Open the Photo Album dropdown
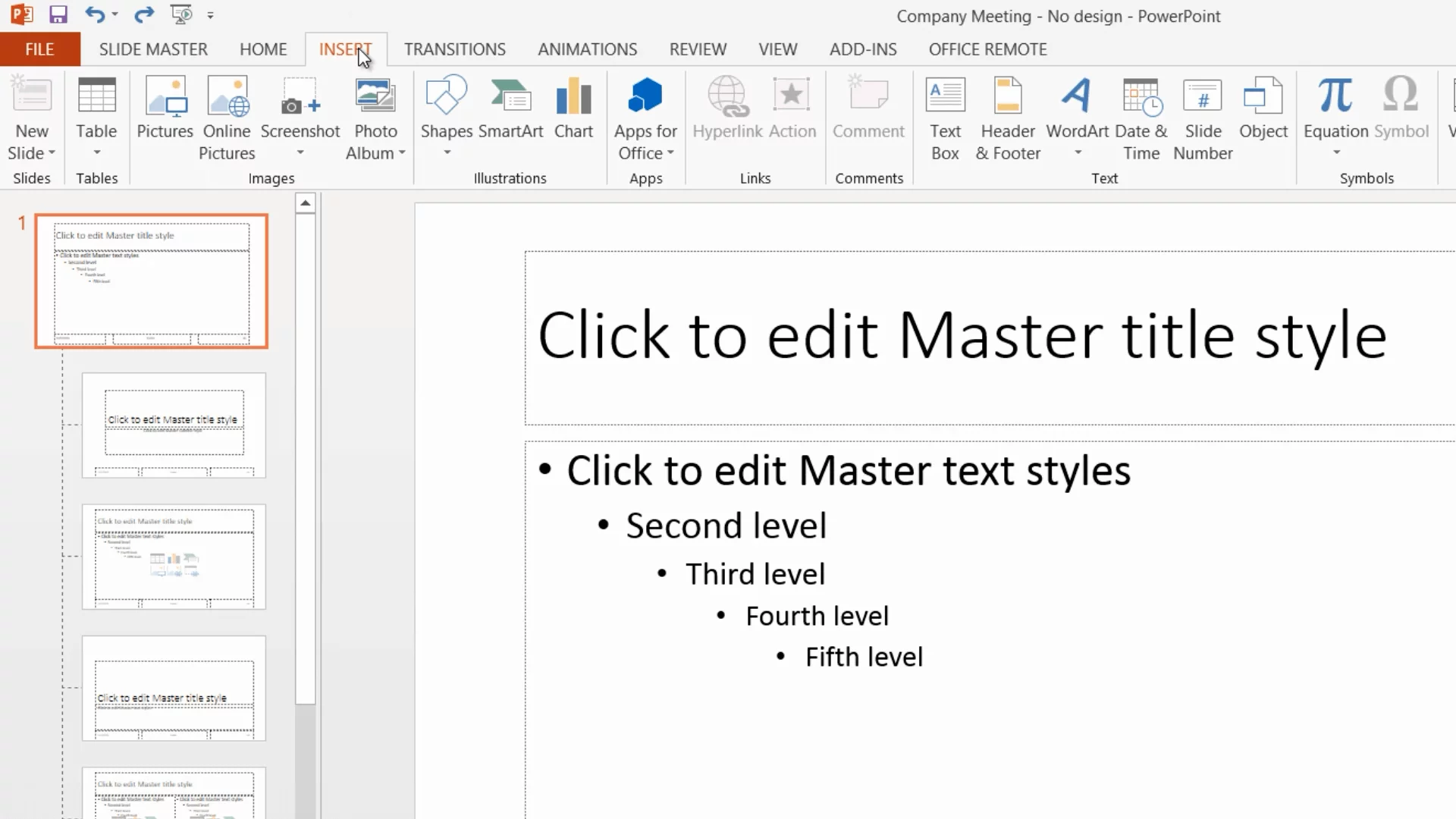 point(401,153)
